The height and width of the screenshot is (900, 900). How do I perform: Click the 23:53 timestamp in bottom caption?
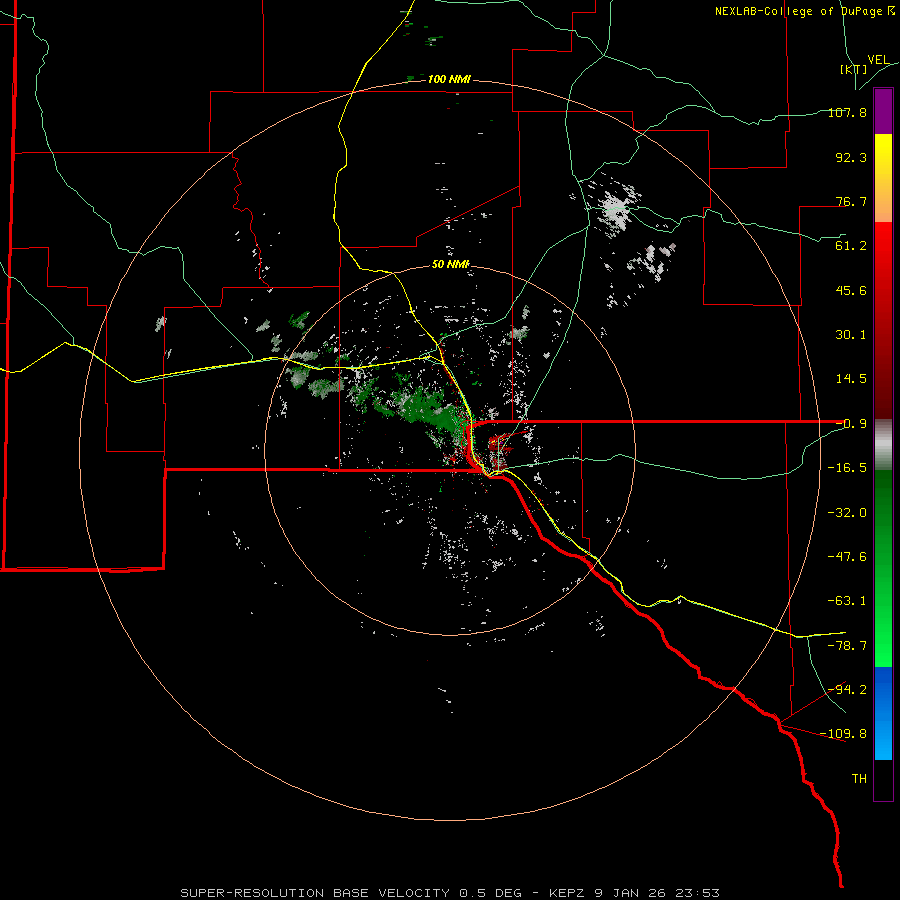point(697,893)
